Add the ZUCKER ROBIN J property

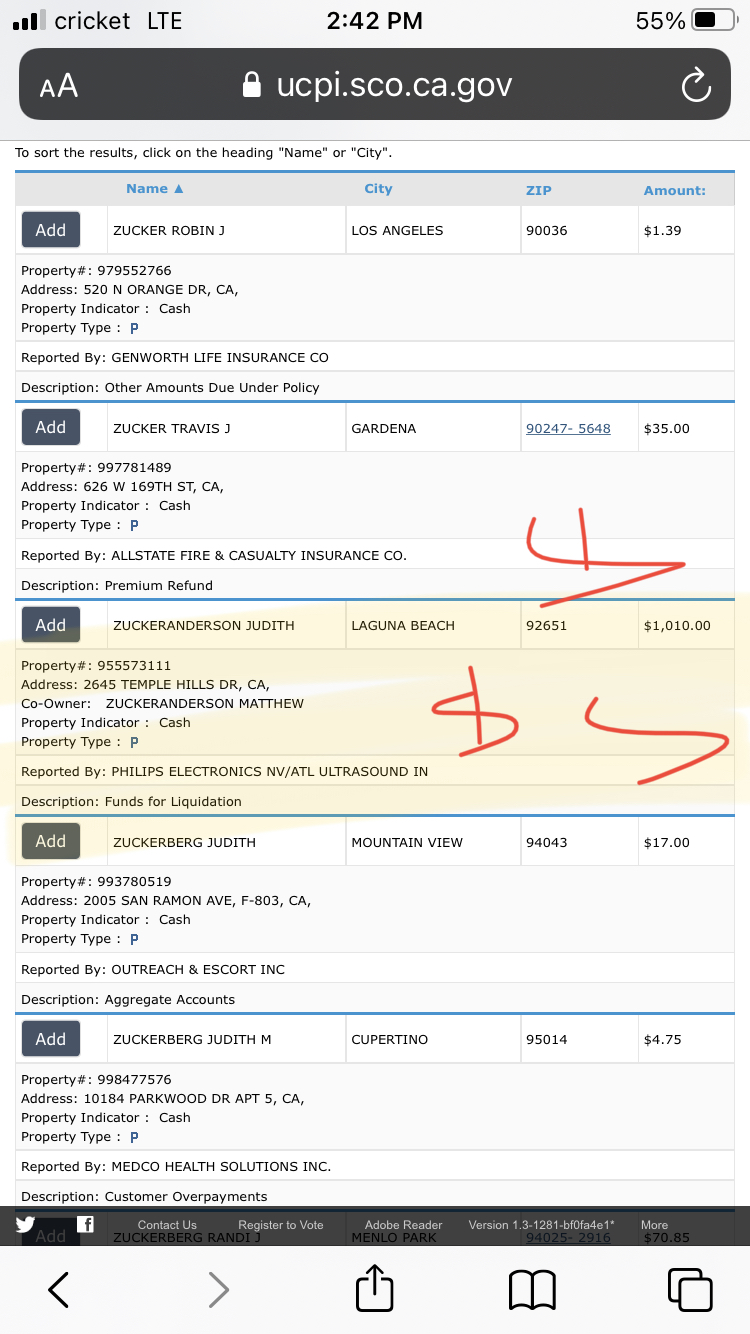(51, 230)
